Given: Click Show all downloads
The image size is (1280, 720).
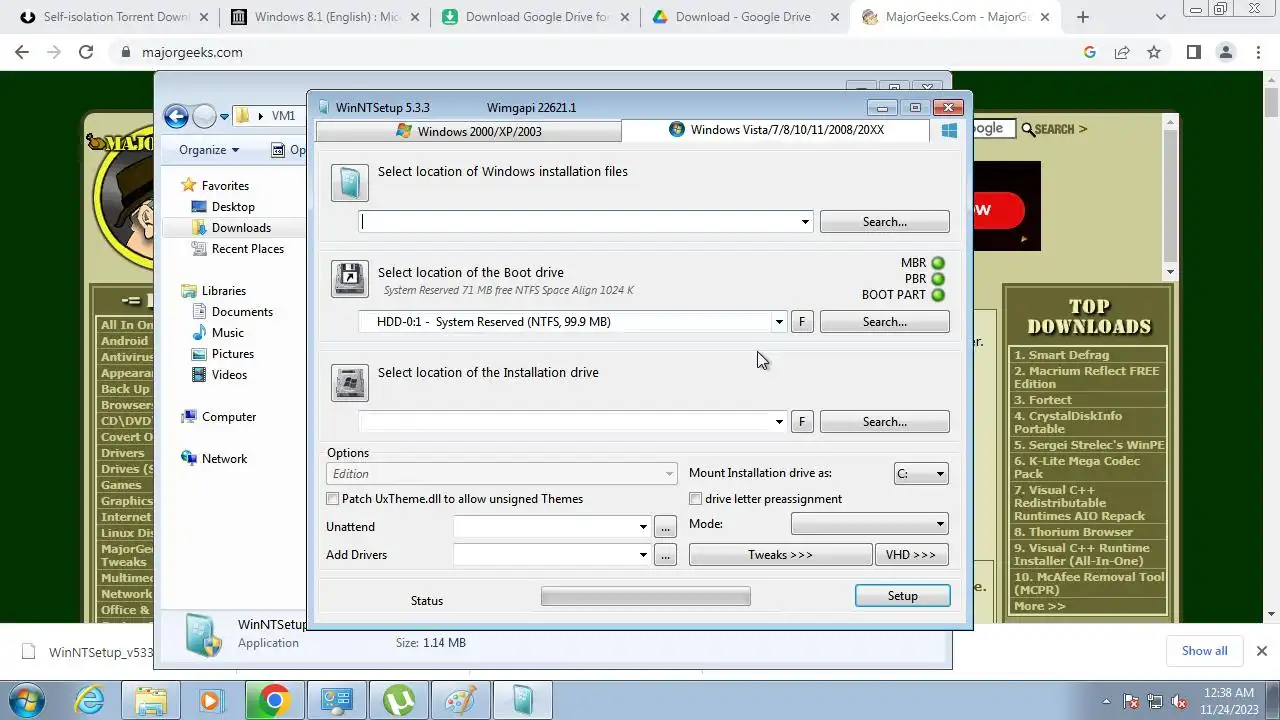Looking at the screenshot, I should pos(1204,650).
